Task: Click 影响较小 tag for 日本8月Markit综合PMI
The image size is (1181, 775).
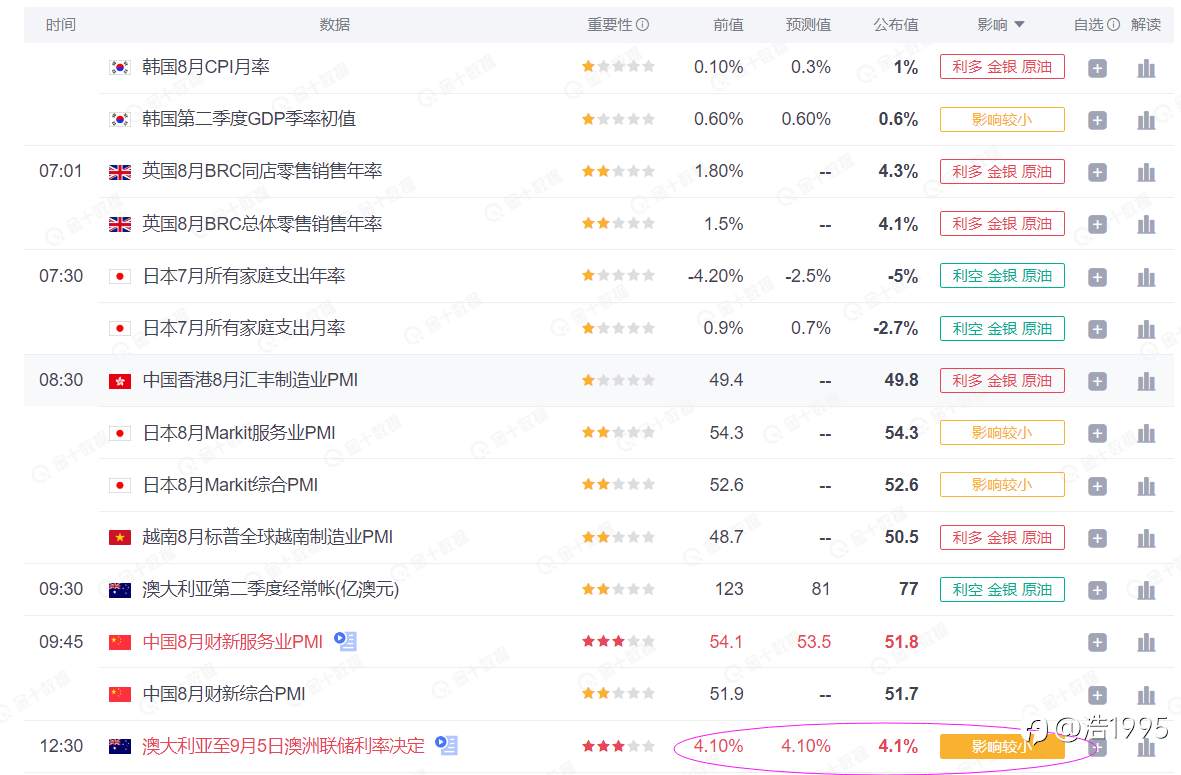Action: point(1002,484)
